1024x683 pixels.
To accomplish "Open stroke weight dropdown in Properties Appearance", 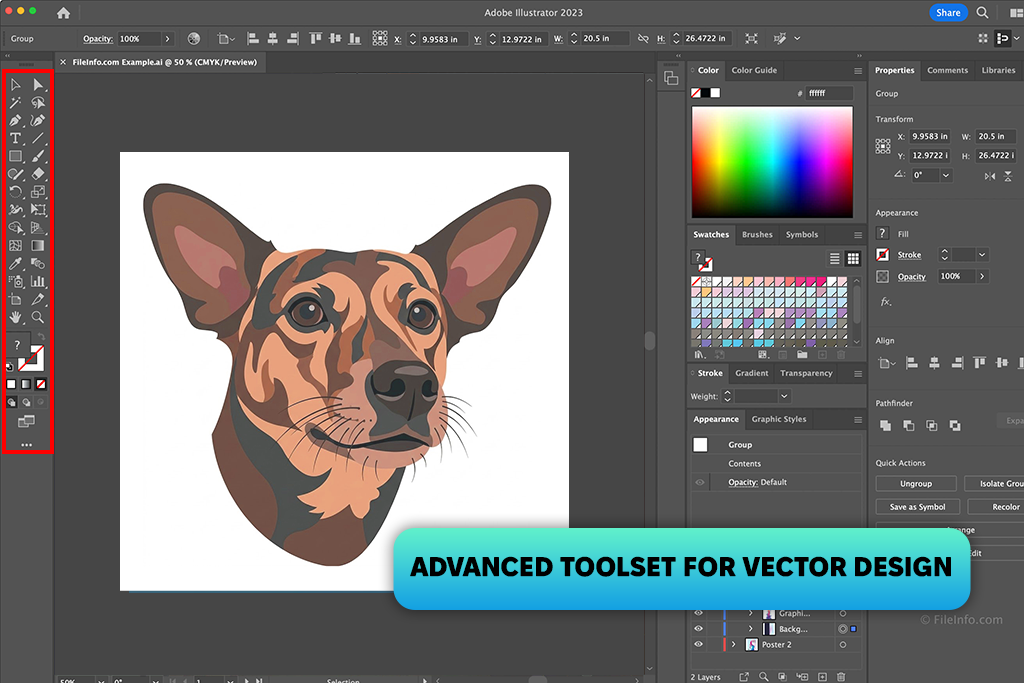I will pos(982,255).
